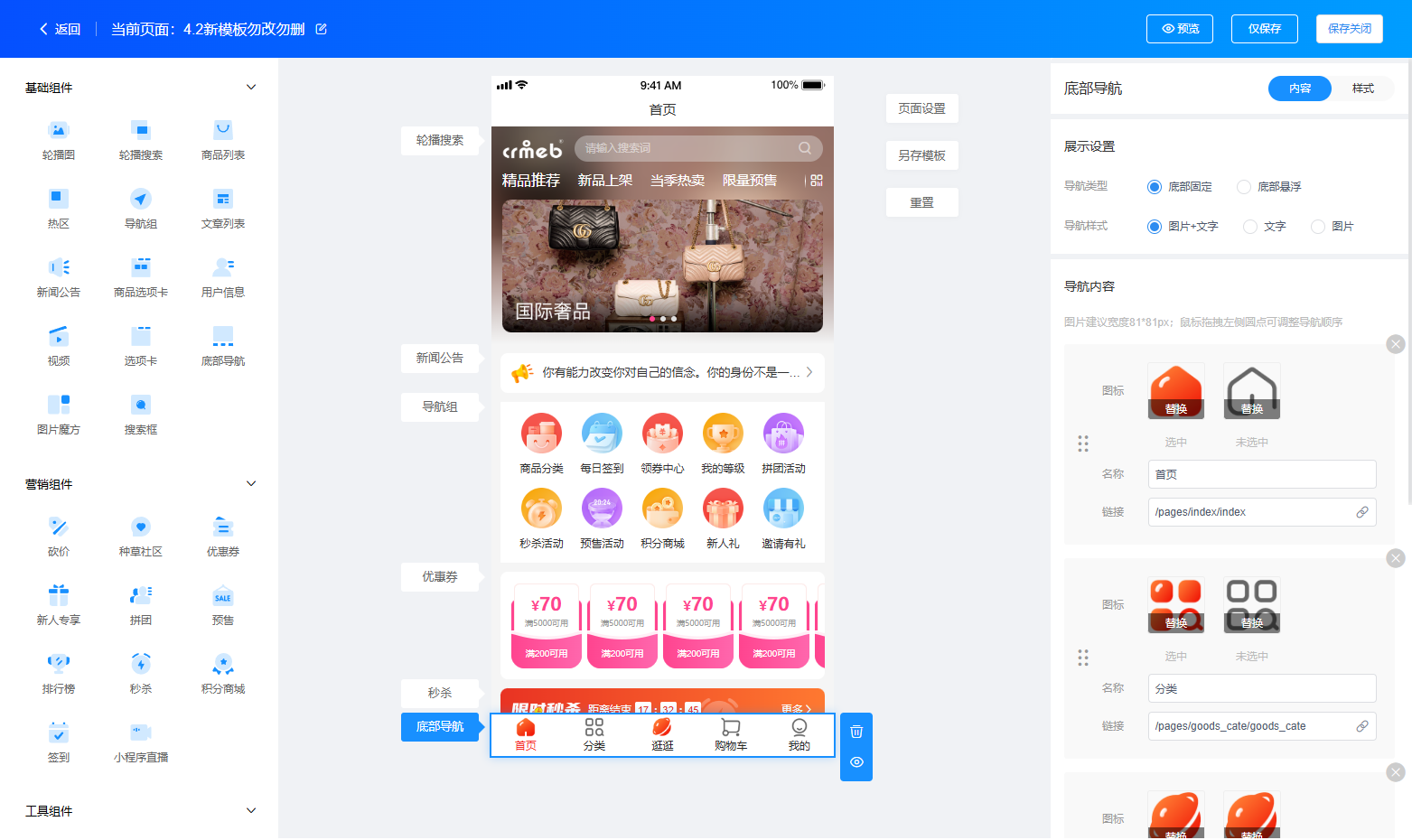Add the 签到 check-in component
The width and height of the screenshot is (1412, 840).
pyautogui.click(x=59, y=742)
